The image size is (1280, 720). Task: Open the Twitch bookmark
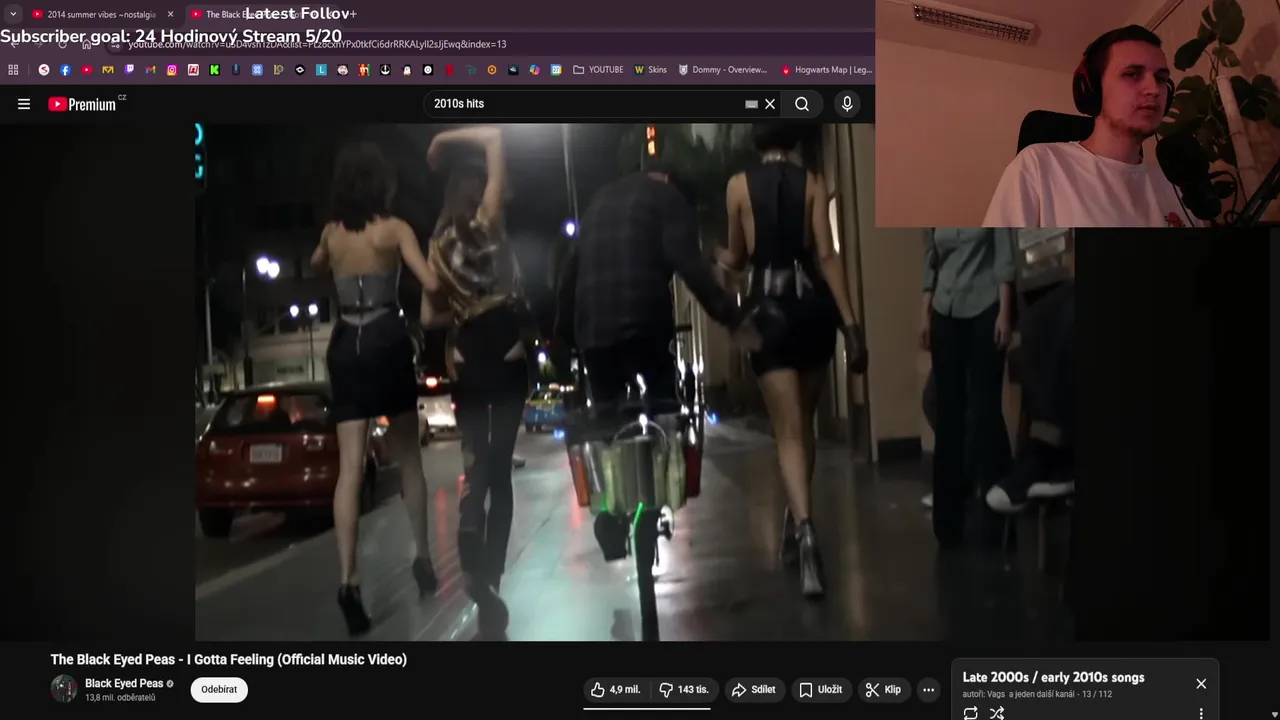(129, 70)
